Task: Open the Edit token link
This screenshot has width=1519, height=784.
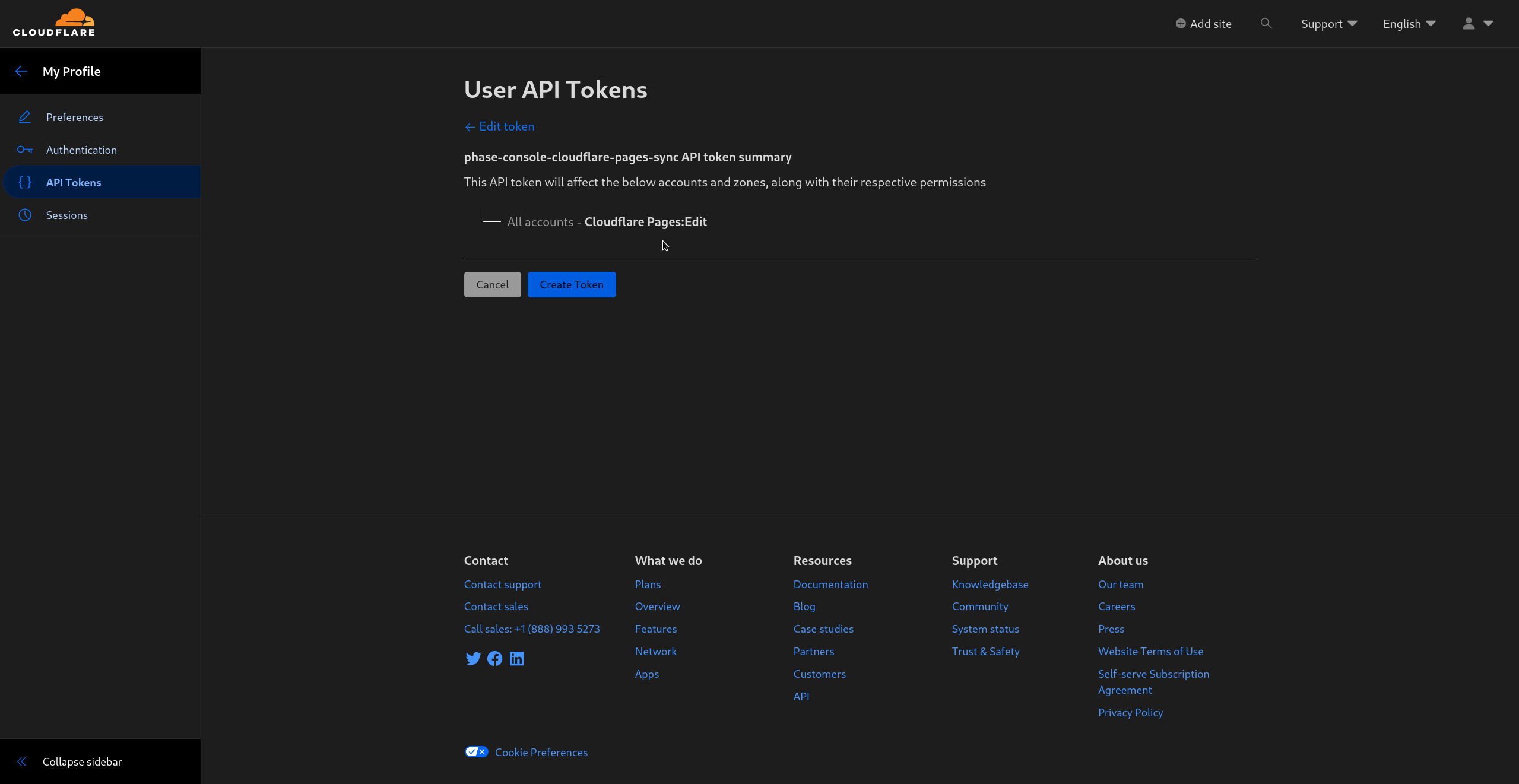Action: pos(506,126)
